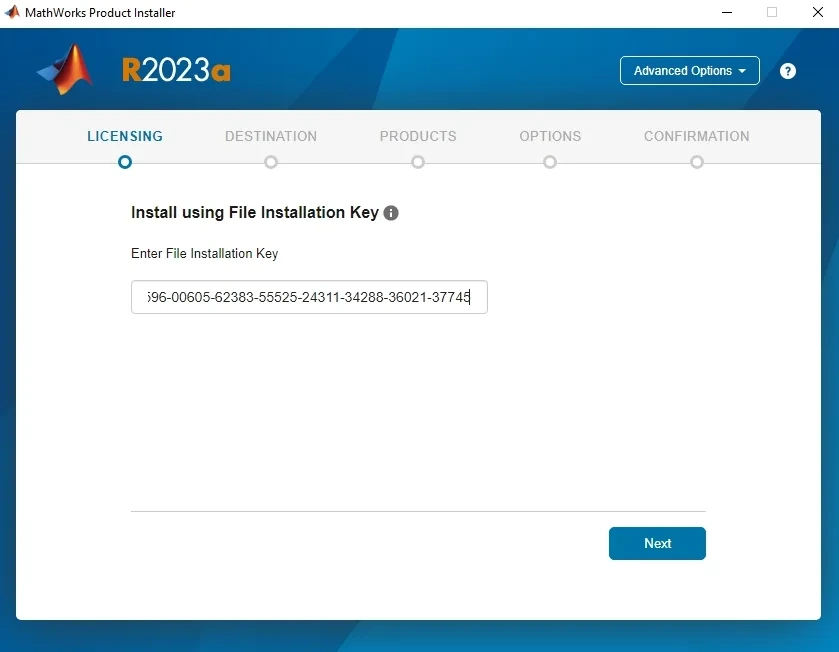Viewport: 839px width, 652px height.
Task: Click the disabled maximize window button
Action: point(772,12)
